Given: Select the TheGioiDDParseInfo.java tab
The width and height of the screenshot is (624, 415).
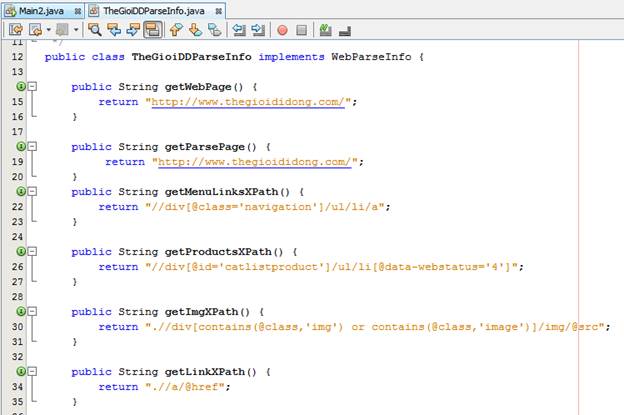Looking at the screenshot, I should [x=154, y=11].
